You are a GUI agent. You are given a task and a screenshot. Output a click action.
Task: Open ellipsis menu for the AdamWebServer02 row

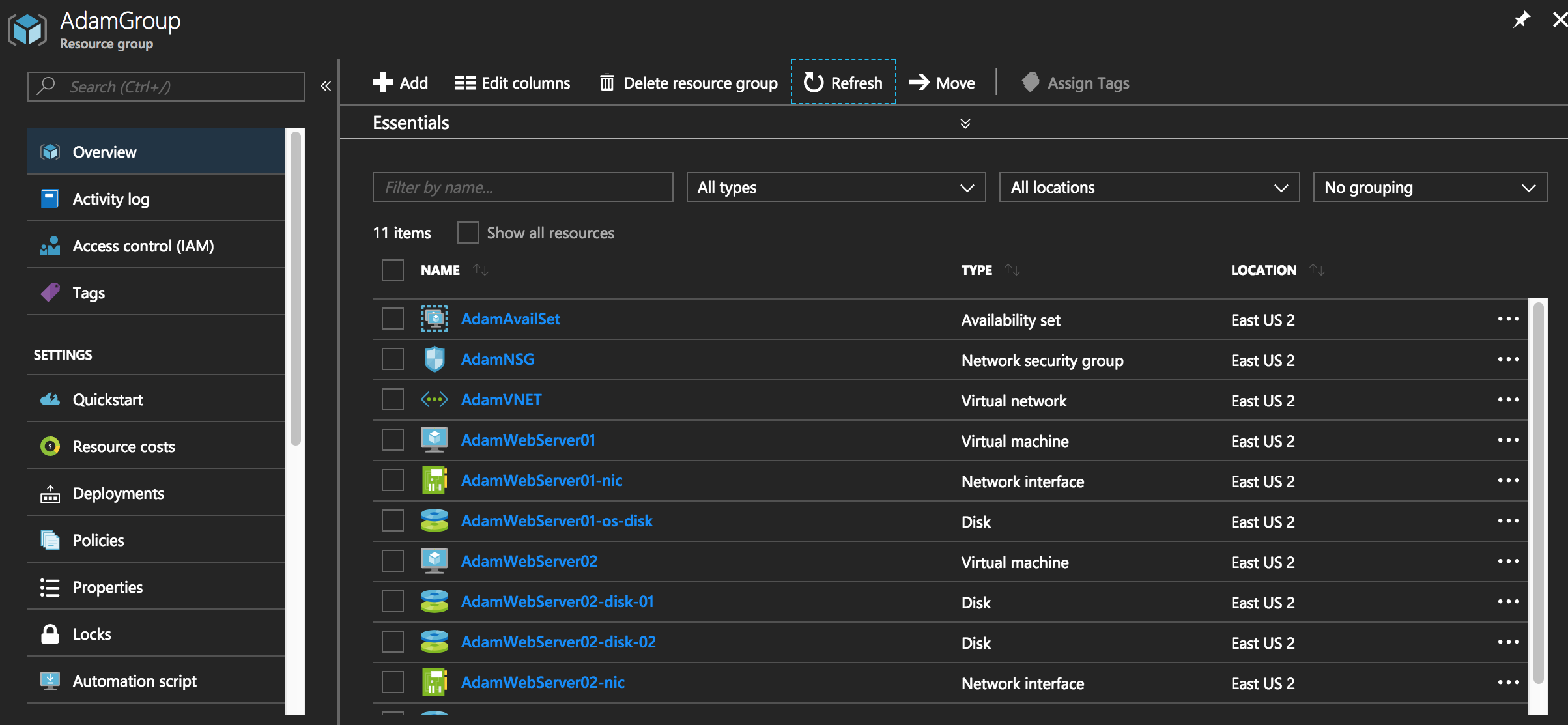[1508, 562]
